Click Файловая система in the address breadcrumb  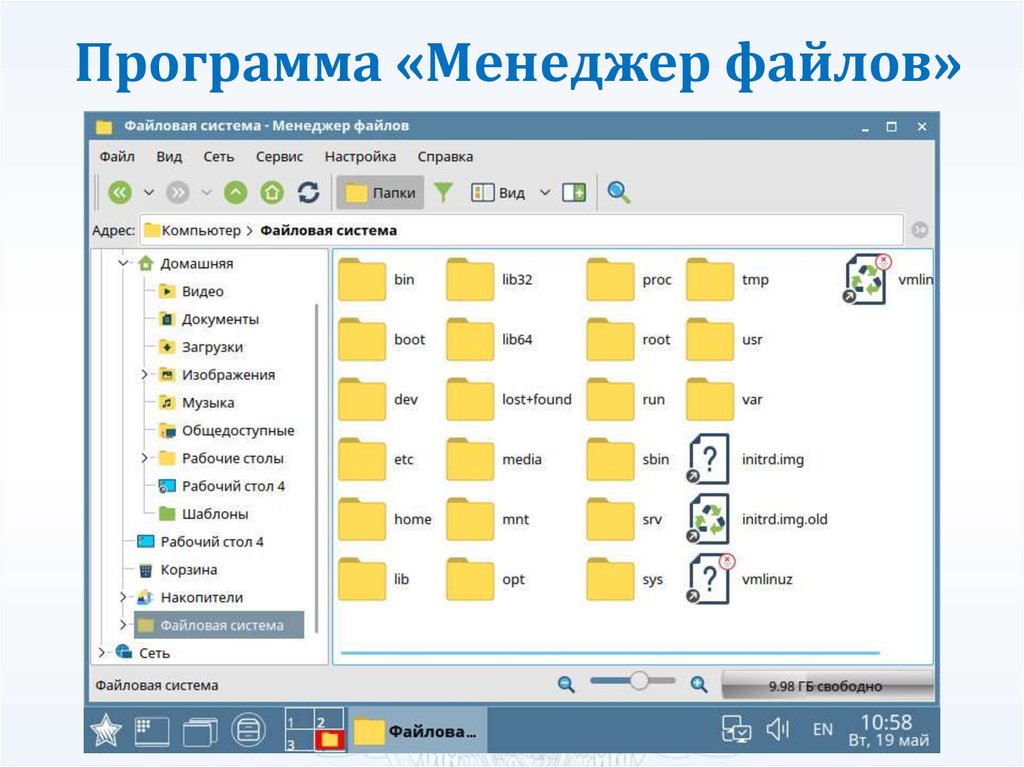[x=328, y=231]
